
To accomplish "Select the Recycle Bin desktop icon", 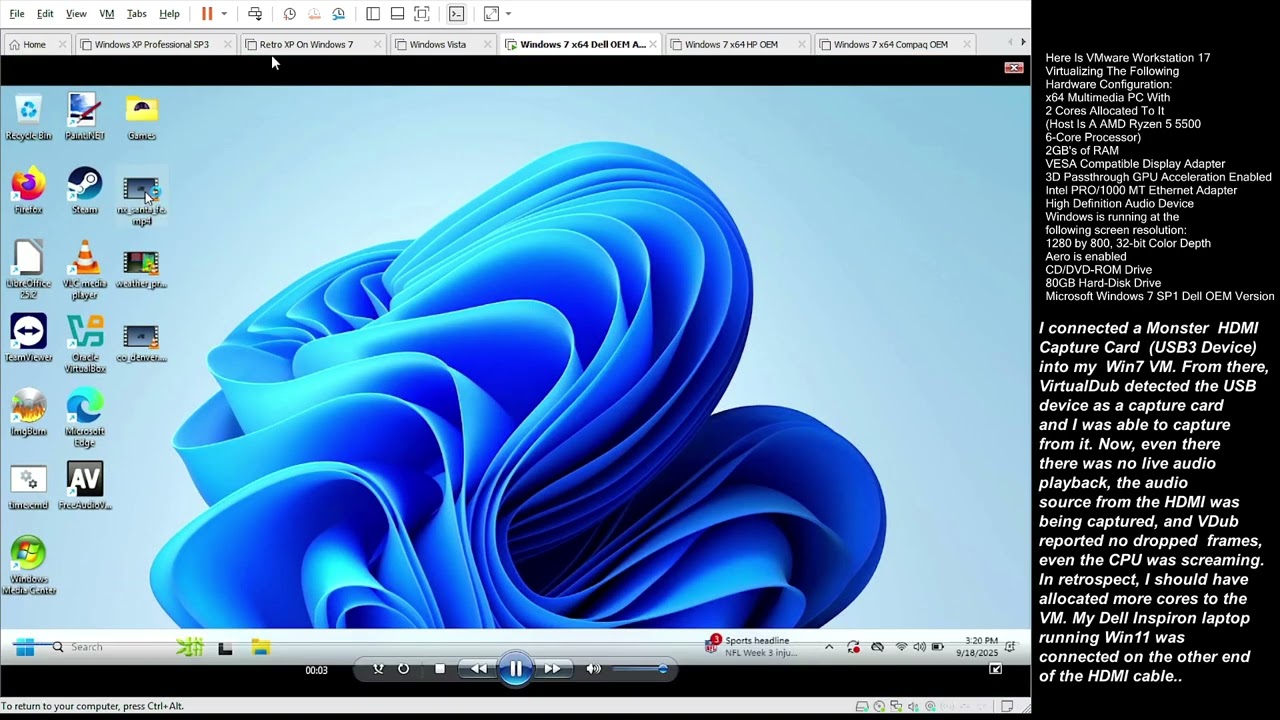I will tap(29, 117).
